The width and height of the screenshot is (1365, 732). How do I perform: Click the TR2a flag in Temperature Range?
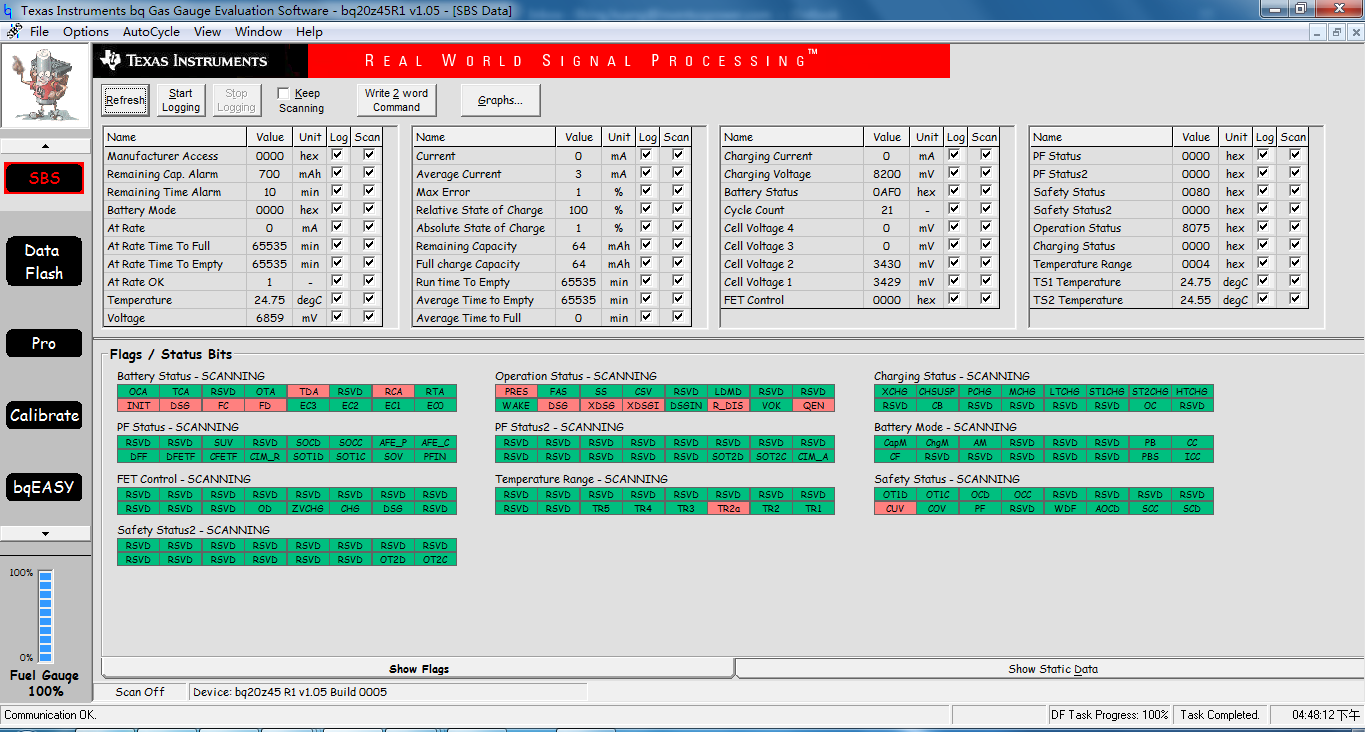pos(728,509)
